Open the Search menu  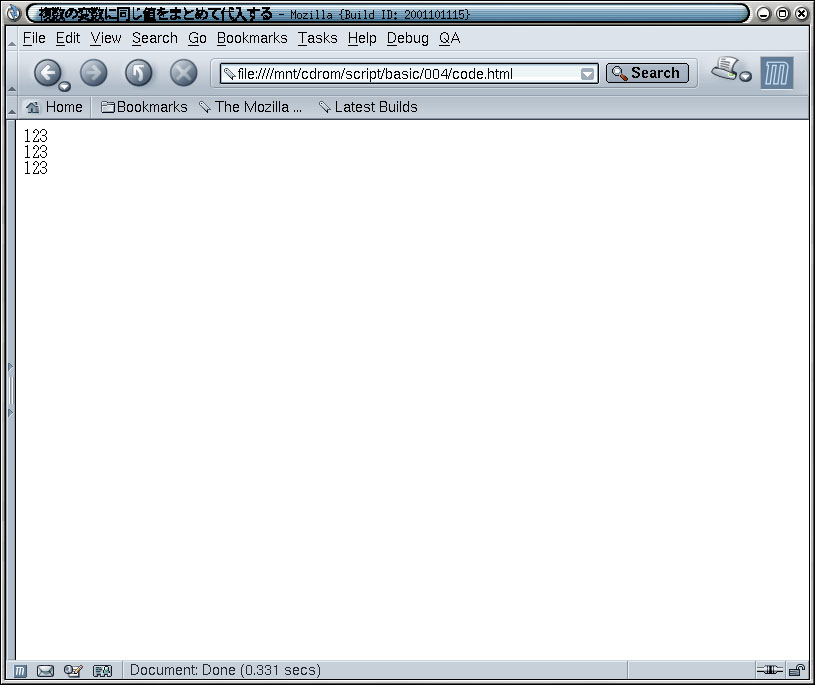155,38
